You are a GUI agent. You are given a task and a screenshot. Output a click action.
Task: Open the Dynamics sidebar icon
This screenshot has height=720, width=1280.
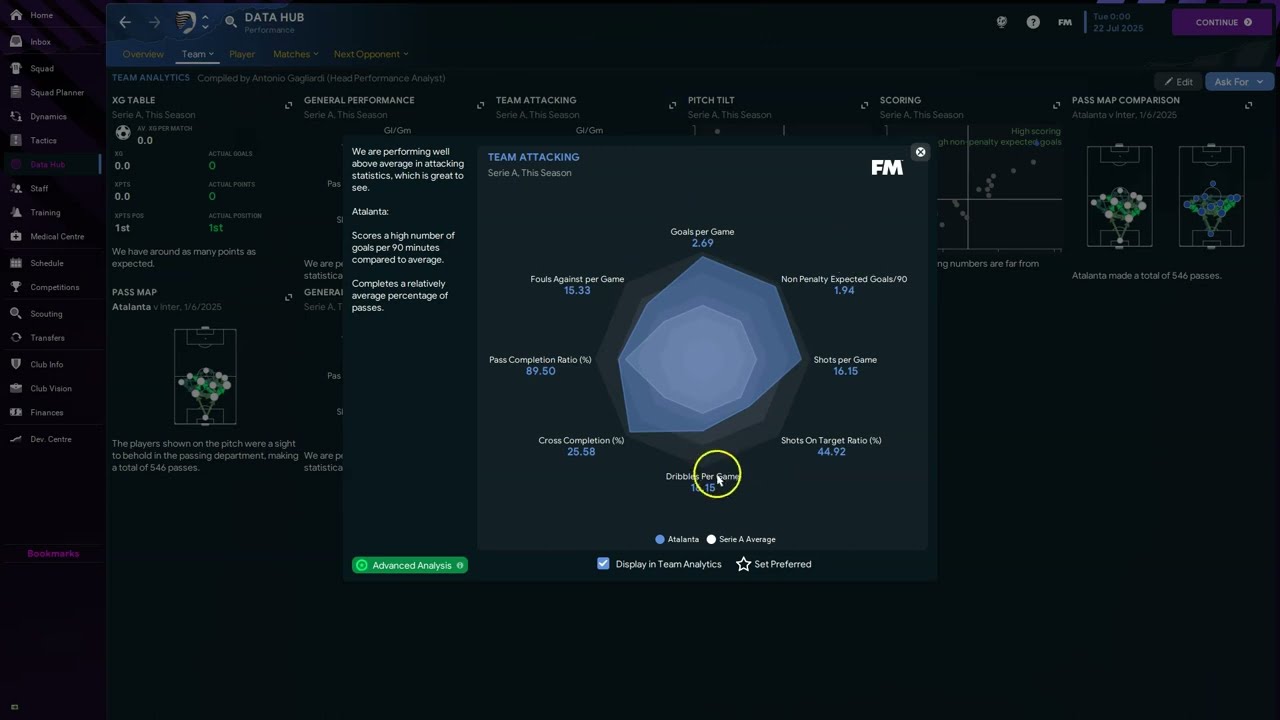point(16,116)
